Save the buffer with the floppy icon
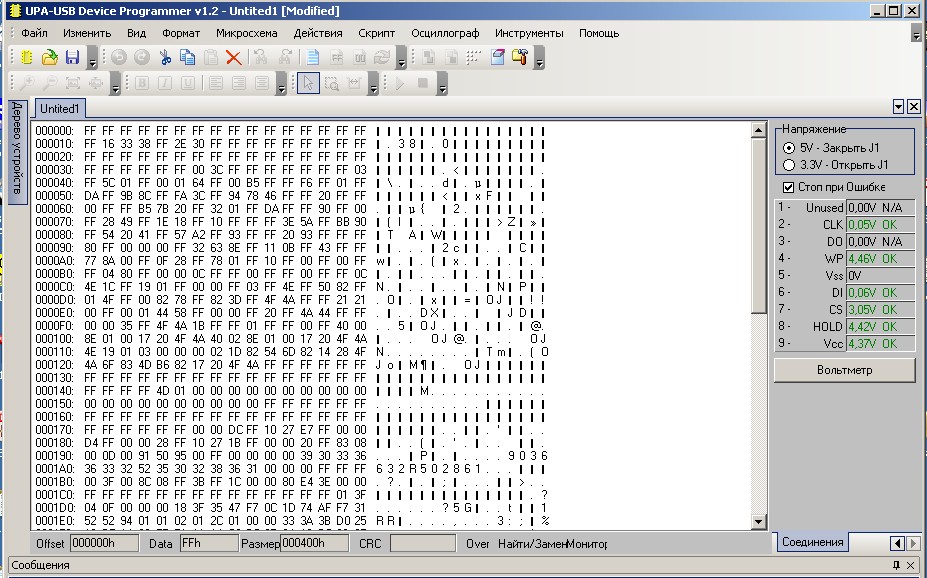The height and width of the screenshot is (578, 927). pyautogui.click(x=72, y=57)
